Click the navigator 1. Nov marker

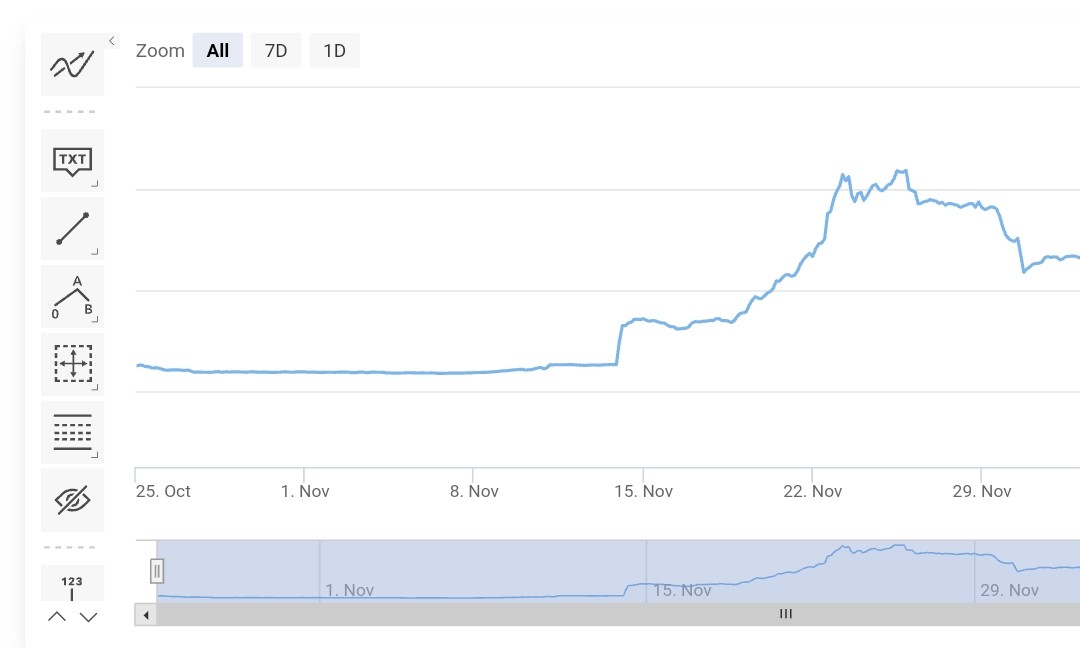point(349,590)
